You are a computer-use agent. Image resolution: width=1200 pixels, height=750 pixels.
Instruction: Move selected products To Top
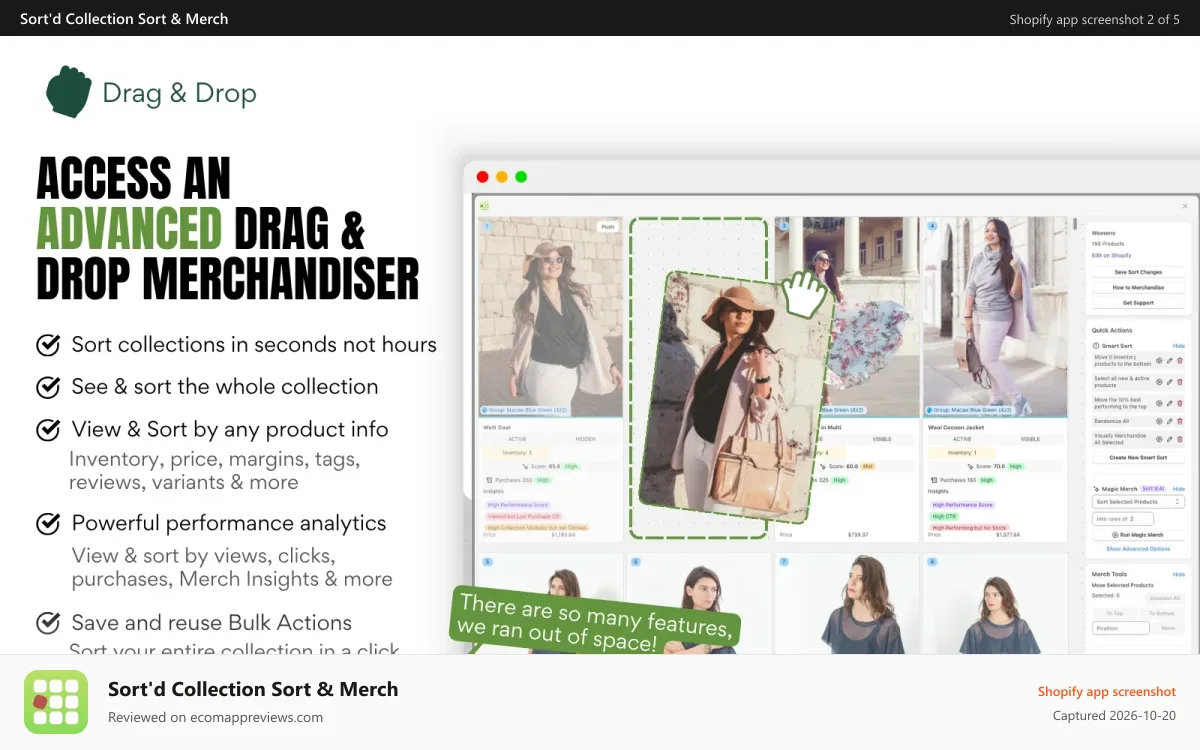pyautogui.click(x=1114, y=613)
